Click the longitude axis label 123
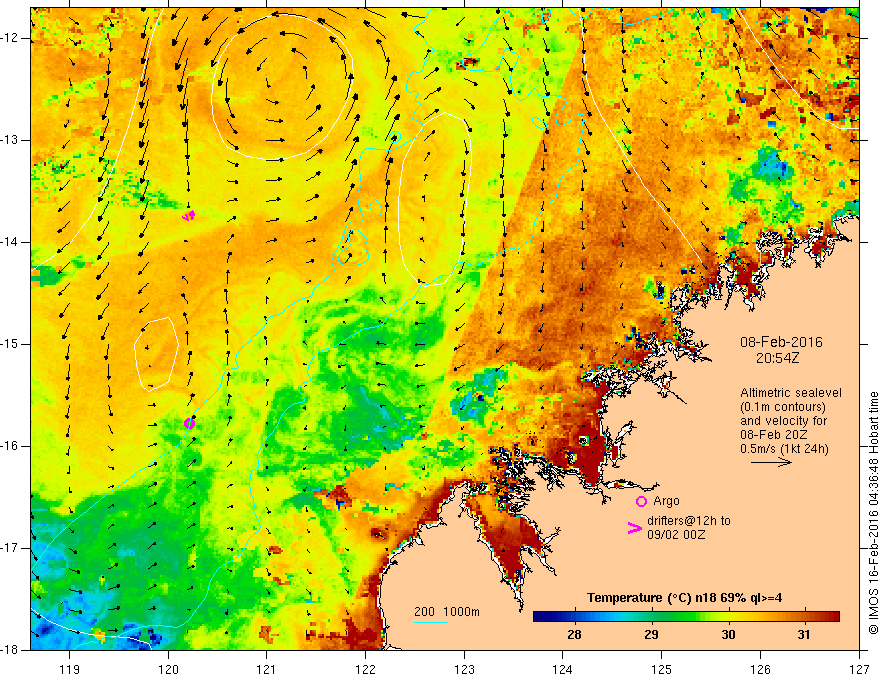 point(464,669)
